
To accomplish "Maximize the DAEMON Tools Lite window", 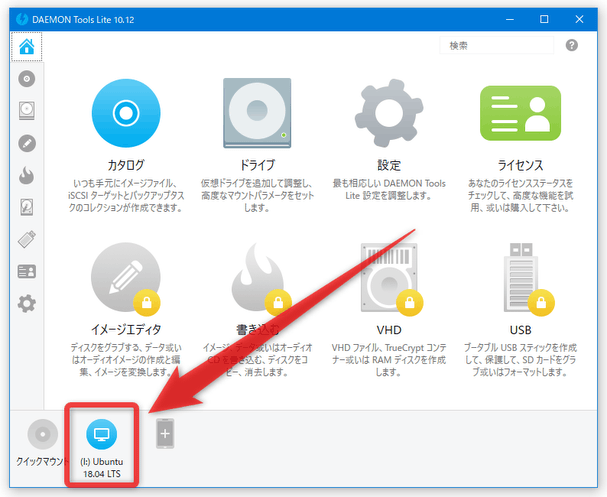I will point(544,19).
